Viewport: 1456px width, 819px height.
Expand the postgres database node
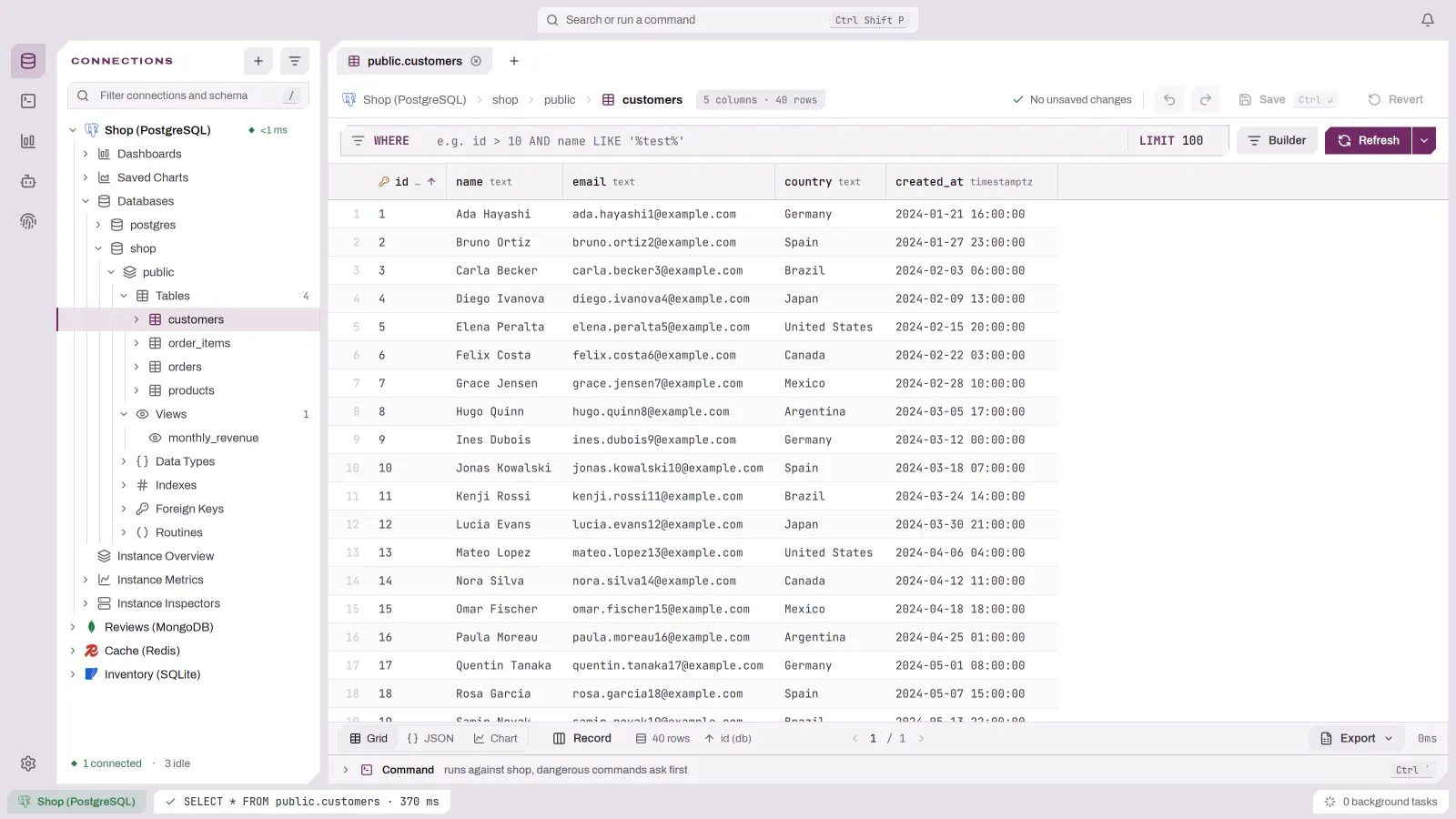pyautogui.click(x=98, y=225)
